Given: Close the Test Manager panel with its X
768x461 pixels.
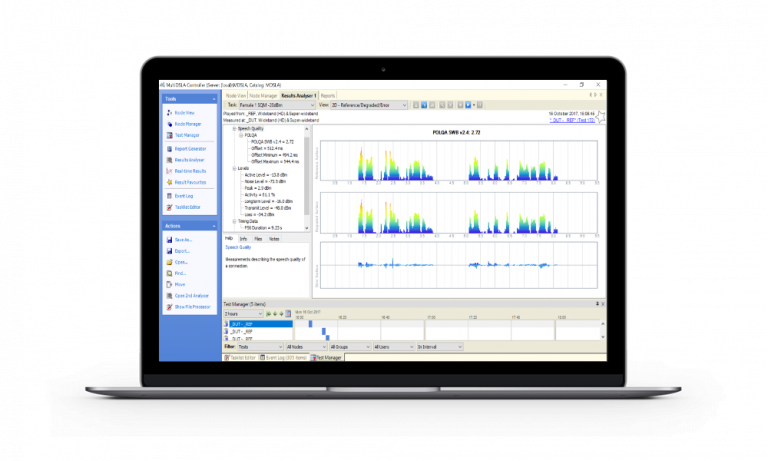Looking at the screenshot, I should click(x=602, y=304).
